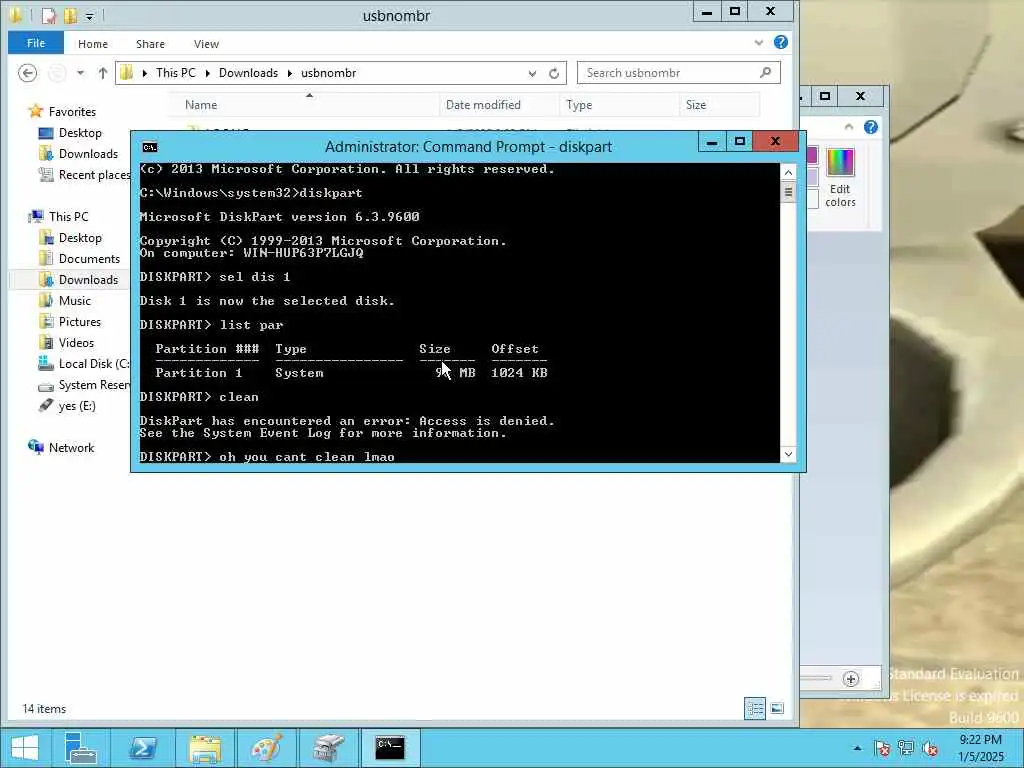Open the recent locations dropdown arrow
The image size is (1024, 768).
[80, 73]
